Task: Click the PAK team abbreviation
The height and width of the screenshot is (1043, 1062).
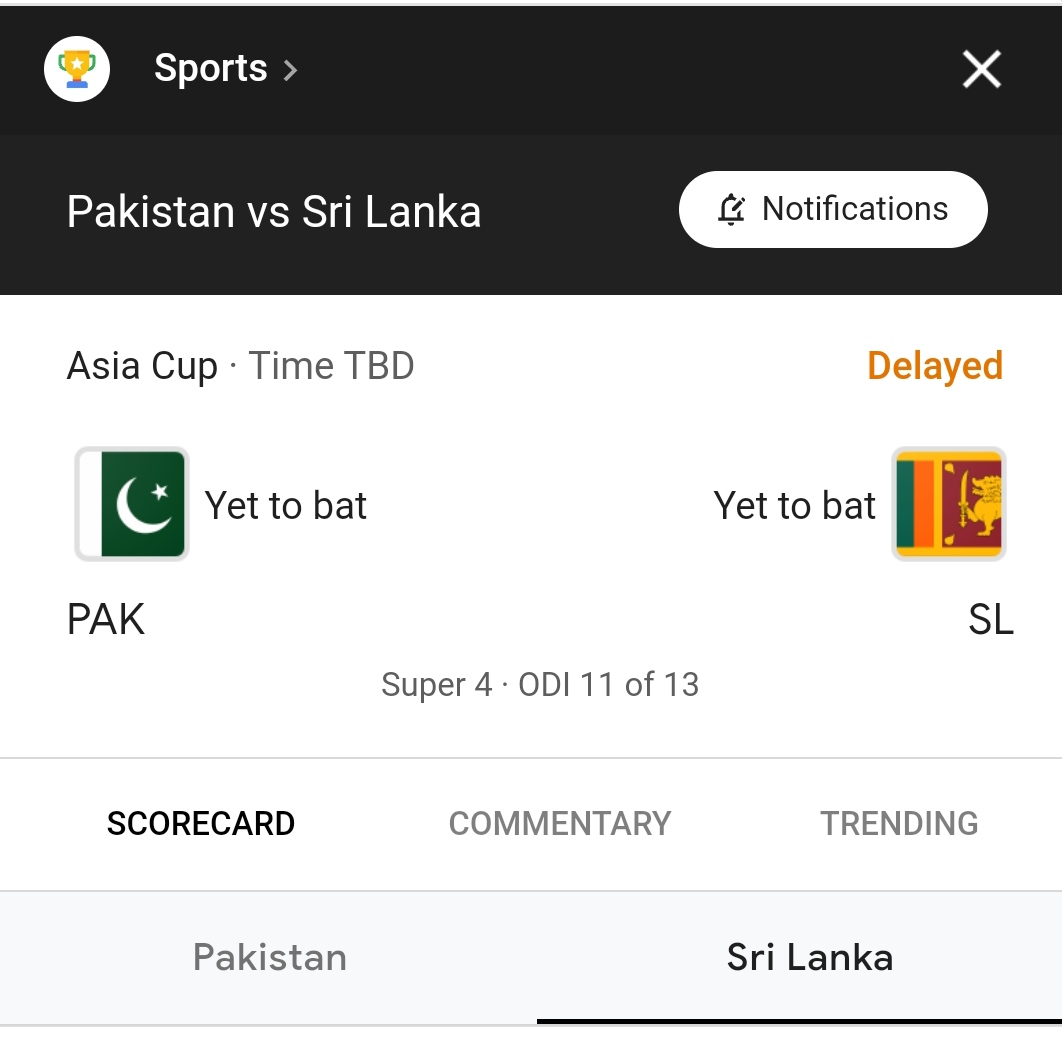Action: click(106, 619)
